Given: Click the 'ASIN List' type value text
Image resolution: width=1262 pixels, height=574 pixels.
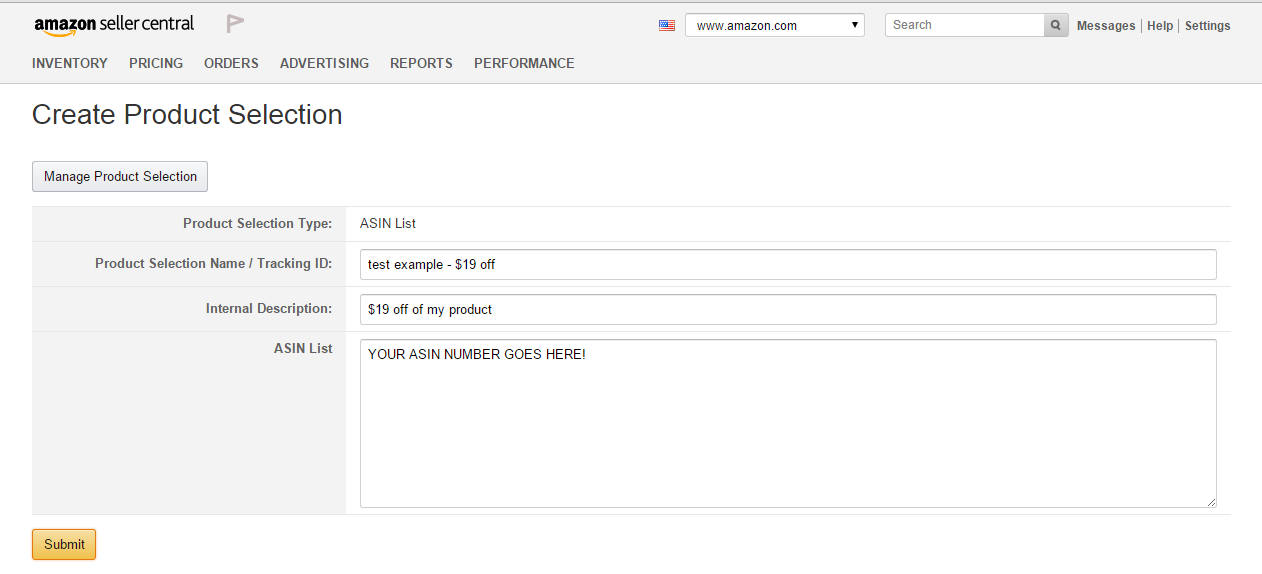Looking at the screenshot, I should click(388, 224).
